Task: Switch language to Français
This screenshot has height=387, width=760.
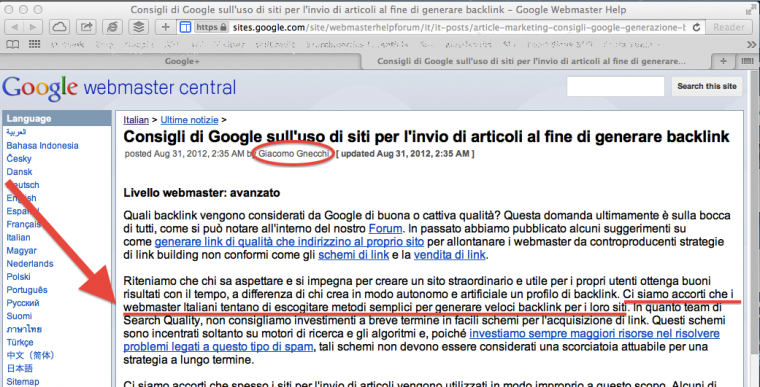Action: (x=23, y=224)
